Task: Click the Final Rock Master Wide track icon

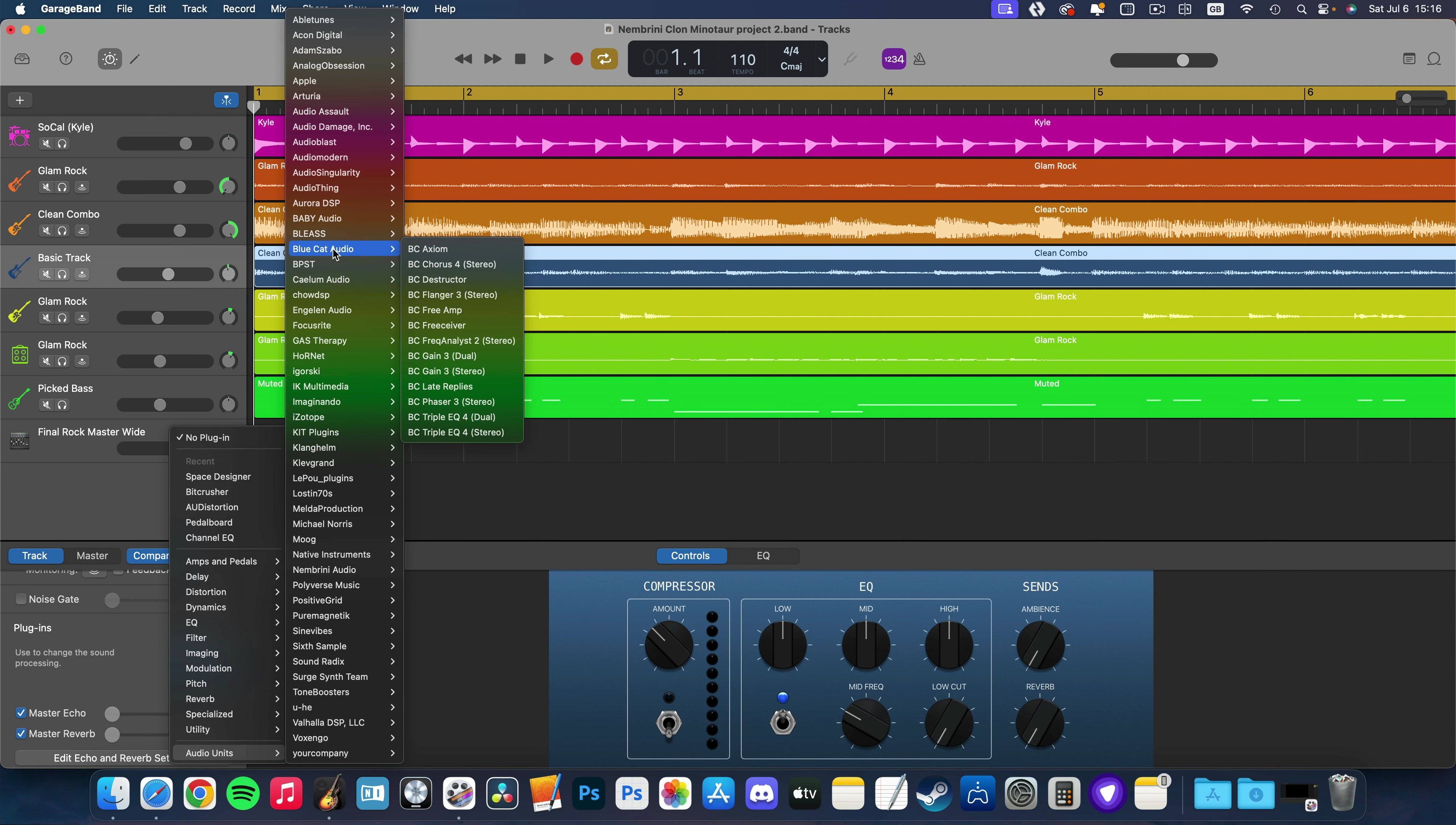Action: tap(19, 440)
